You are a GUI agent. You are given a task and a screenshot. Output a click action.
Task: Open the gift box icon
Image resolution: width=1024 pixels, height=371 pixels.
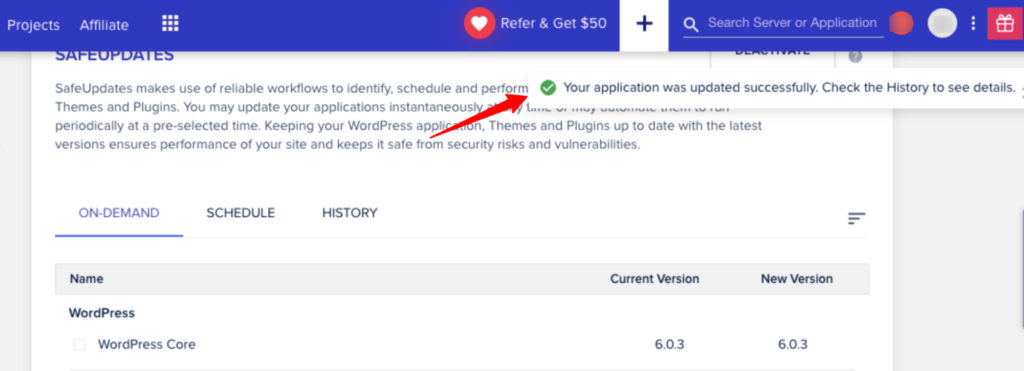(1005, 24)
